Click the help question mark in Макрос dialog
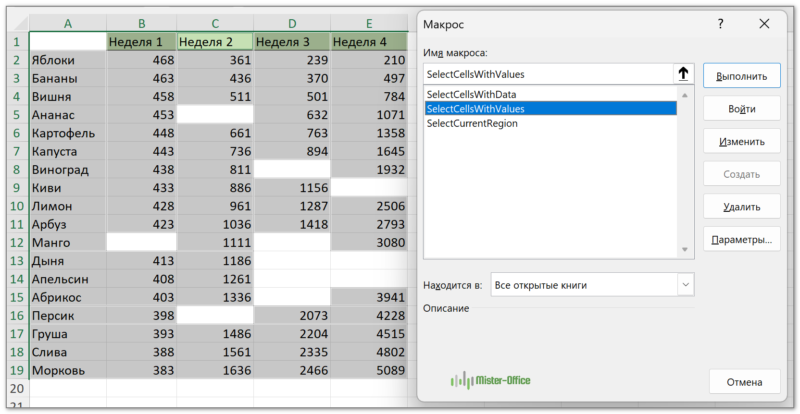Screen dimensions: 800x414 pyautogui.click(x=720, y=24)
